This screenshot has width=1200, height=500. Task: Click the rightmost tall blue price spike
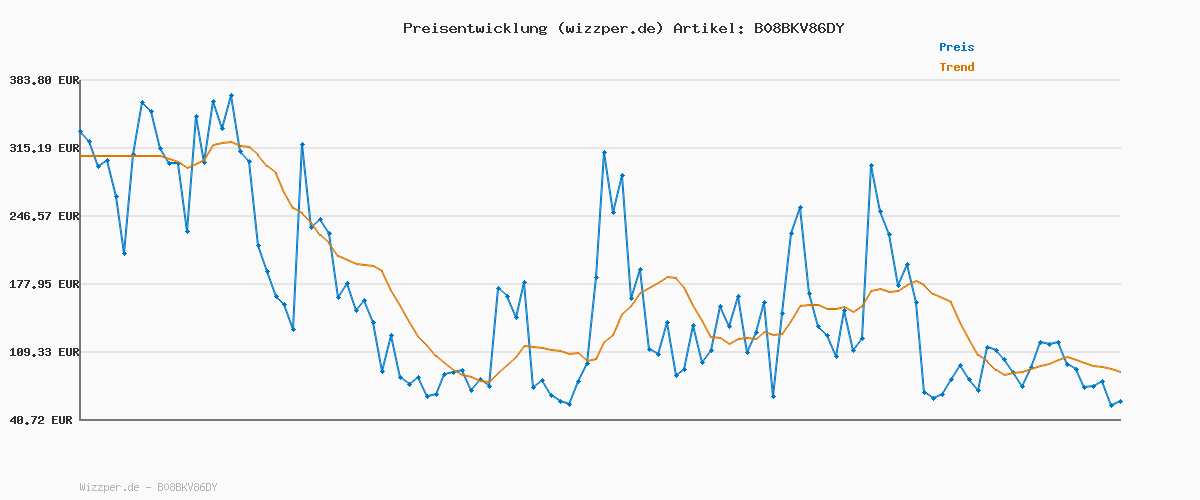click(872, 165)
